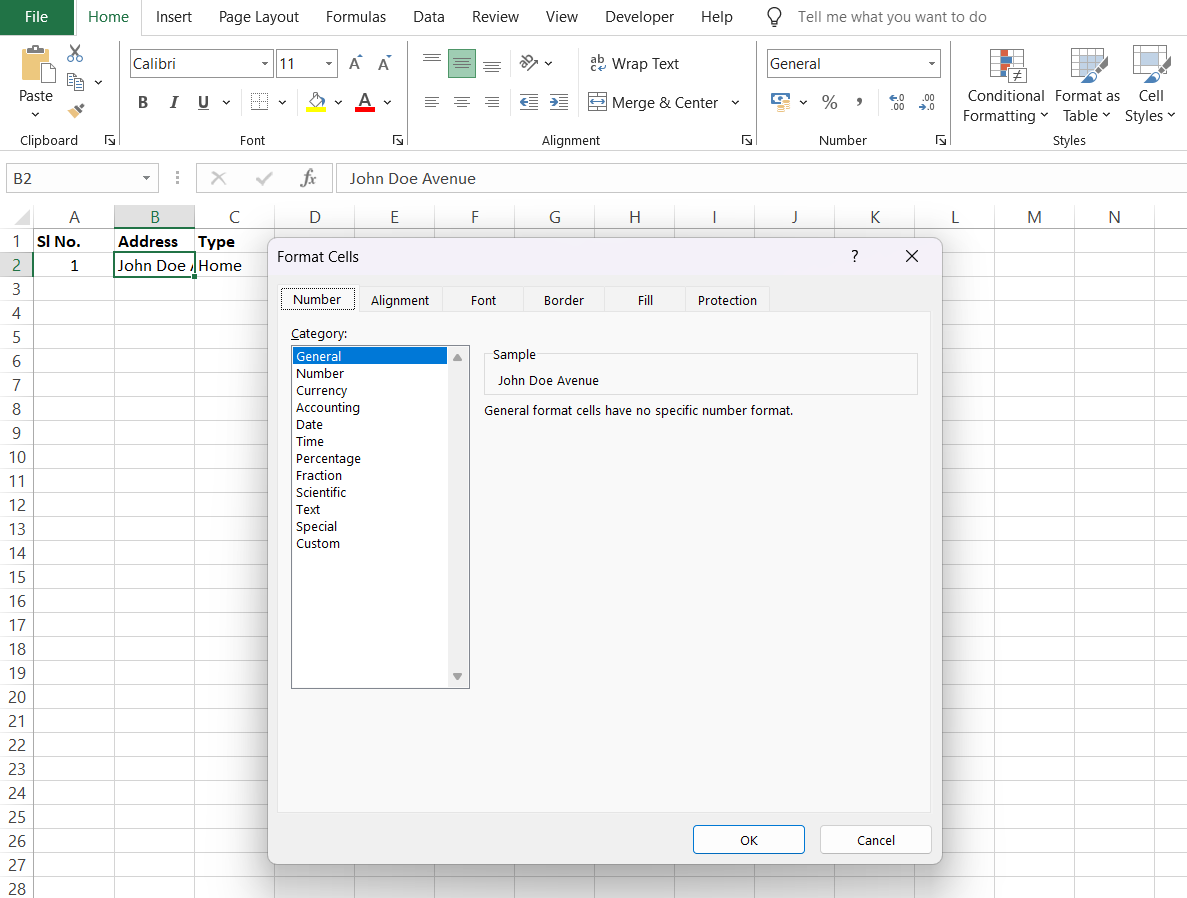Open the Fill Color dropdown arrow
This screenshot has width=1187, height=898.
pyautogui.click(x=338, y=102)
